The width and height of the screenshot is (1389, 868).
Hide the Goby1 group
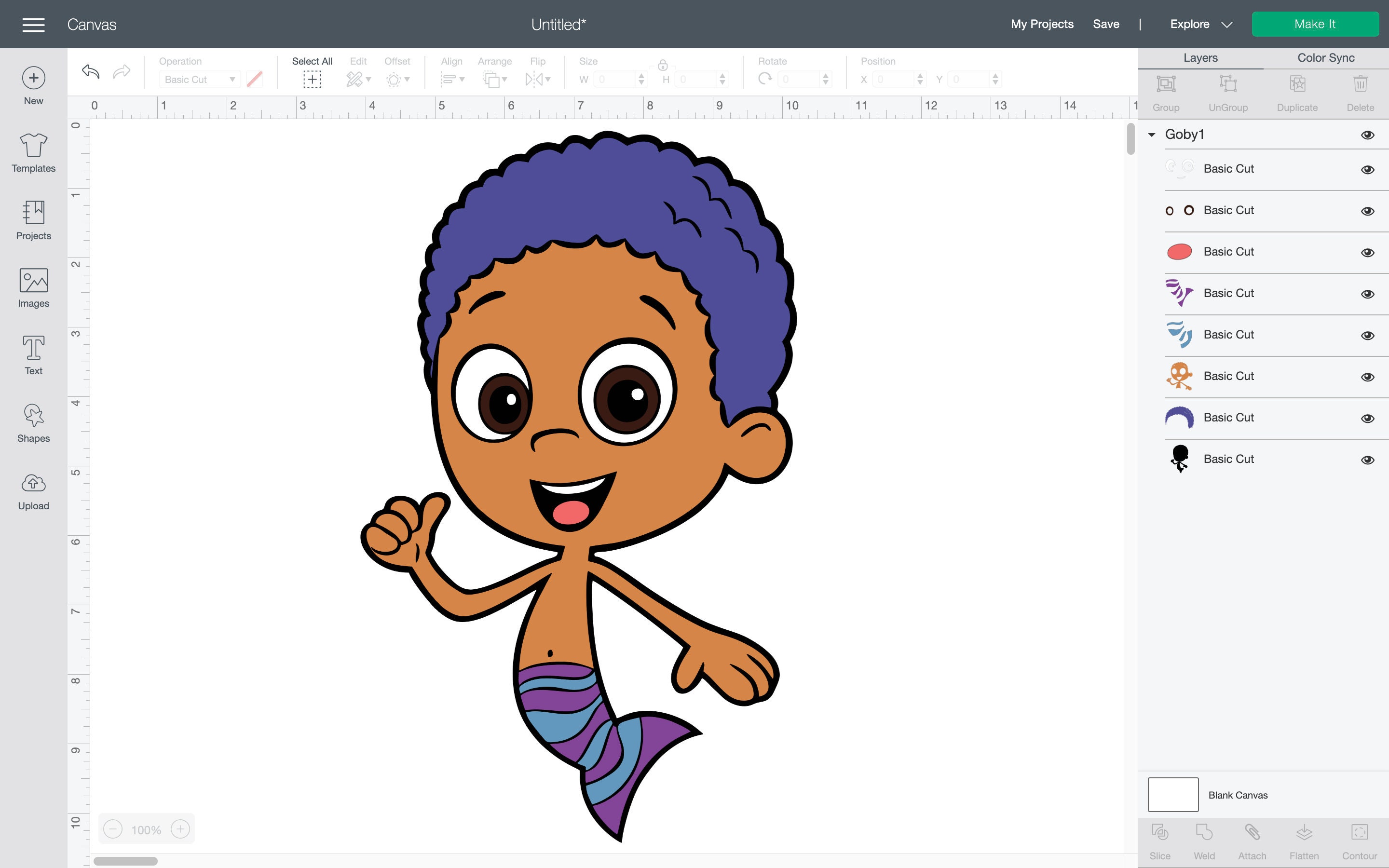click(1367, 135)
